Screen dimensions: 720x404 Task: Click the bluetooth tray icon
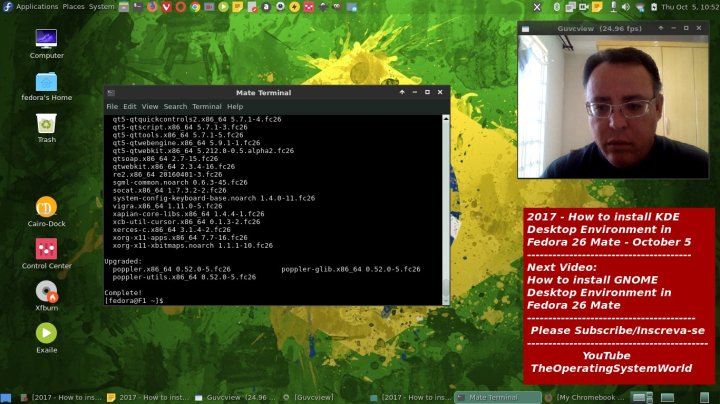coord(557,6)
